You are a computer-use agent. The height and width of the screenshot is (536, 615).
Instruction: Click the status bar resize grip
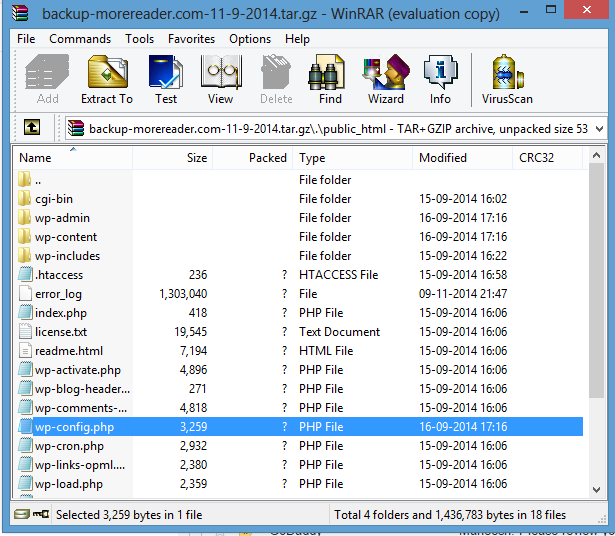(602, 519)
